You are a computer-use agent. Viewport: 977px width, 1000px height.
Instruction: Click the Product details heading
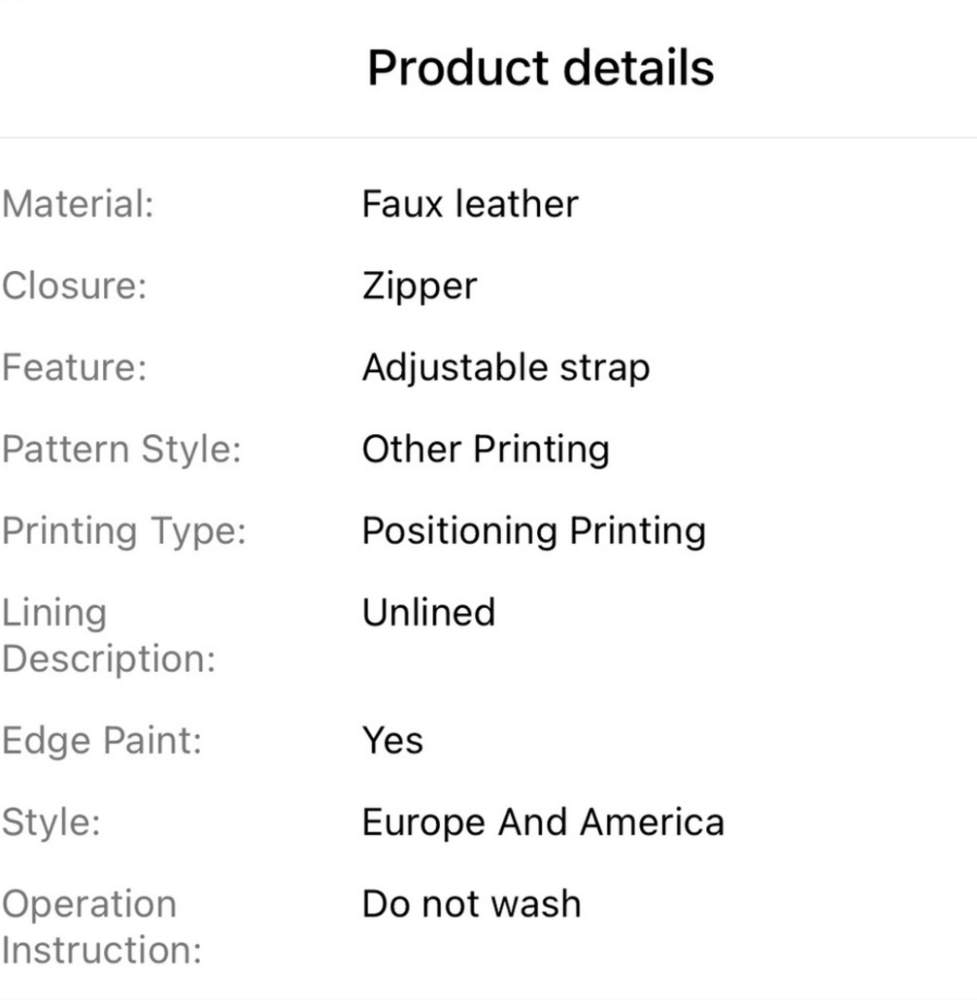[x=541, y=68]
